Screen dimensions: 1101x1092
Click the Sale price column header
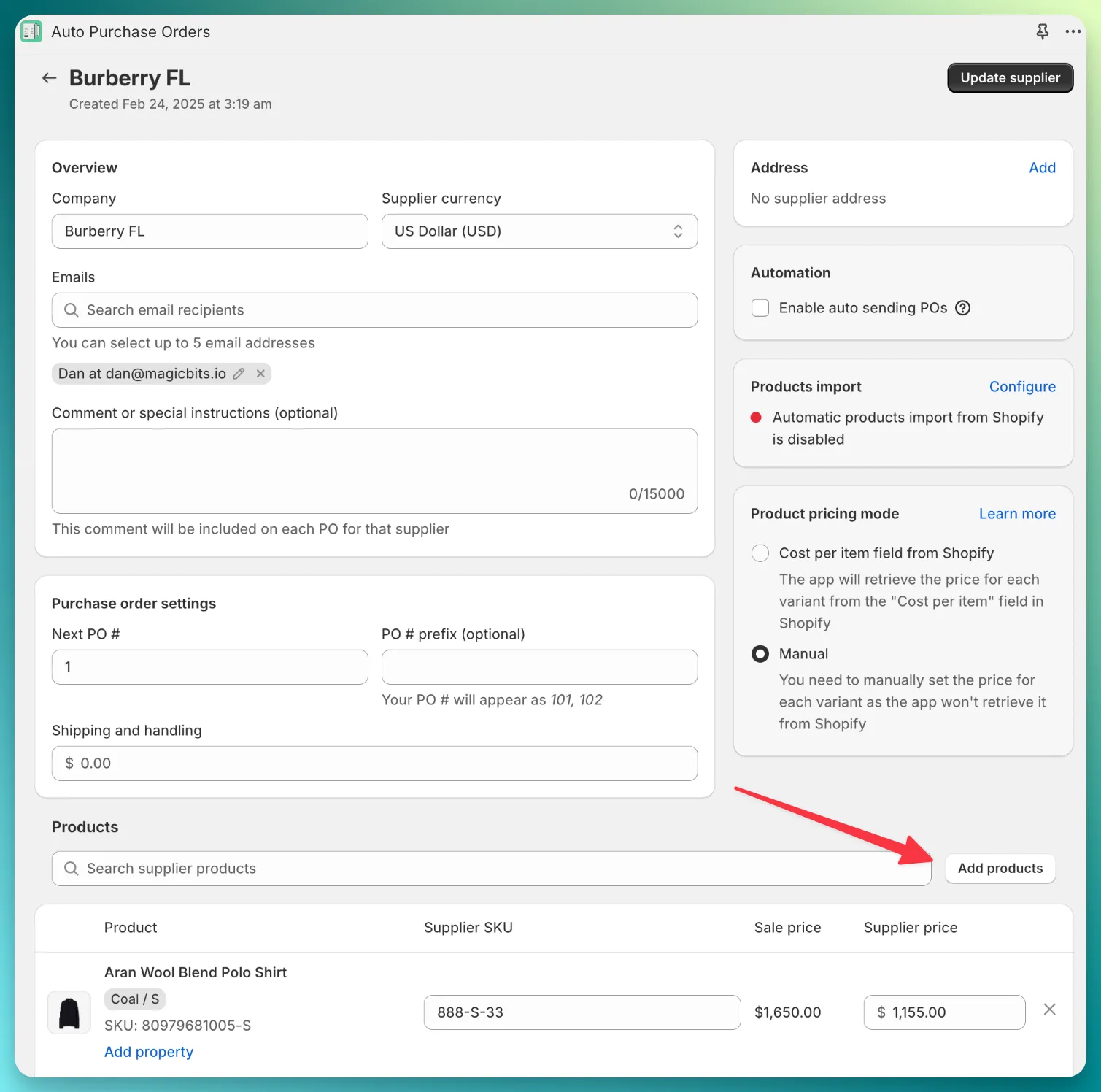point(787,928)
